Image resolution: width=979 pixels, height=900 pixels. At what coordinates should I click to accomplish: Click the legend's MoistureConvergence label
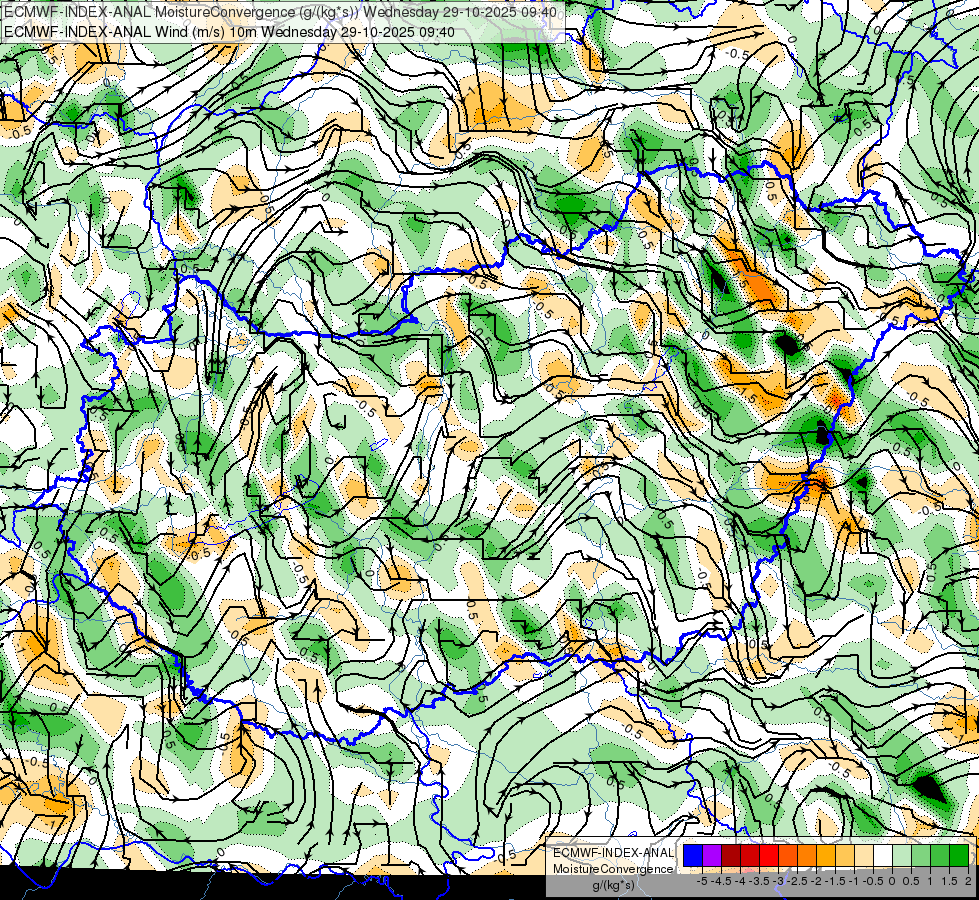pos(613,869)
